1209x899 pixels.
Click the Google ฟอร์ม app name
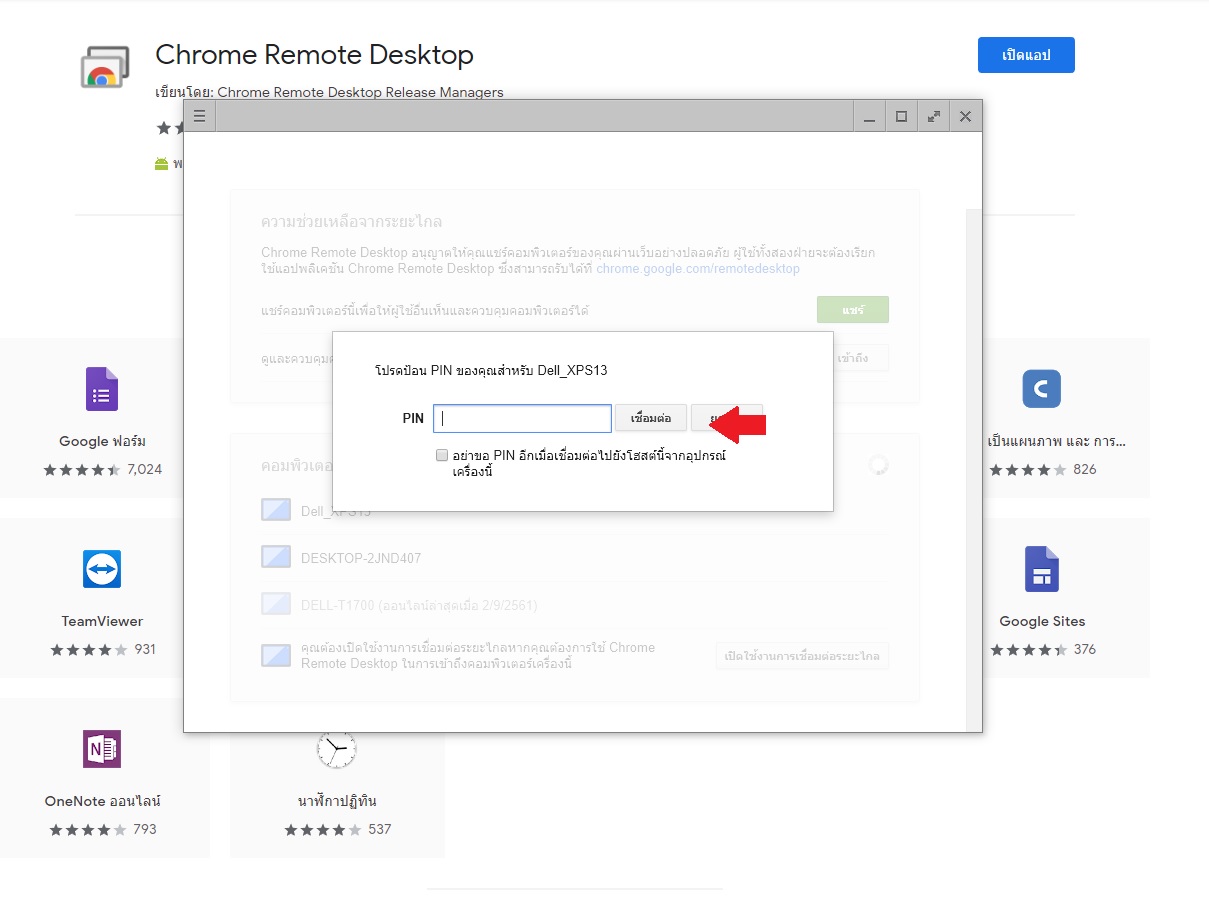click(102, 441)
